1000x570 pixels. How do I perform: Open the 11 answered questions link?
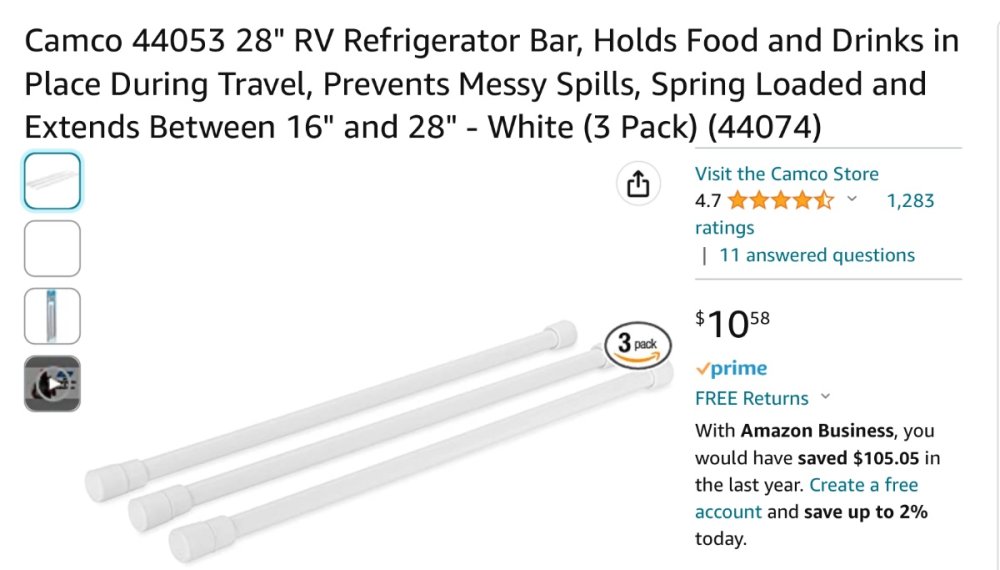(816, 255)
